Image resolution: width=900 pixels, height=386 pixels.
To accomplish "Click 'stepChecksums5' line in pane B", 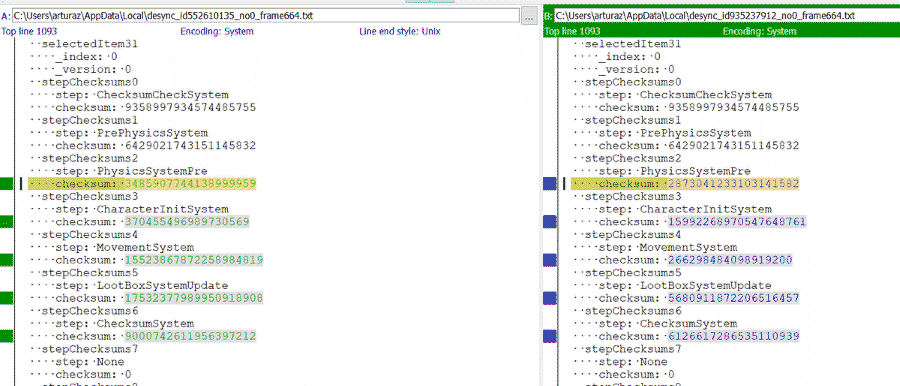I will point(633,273).
